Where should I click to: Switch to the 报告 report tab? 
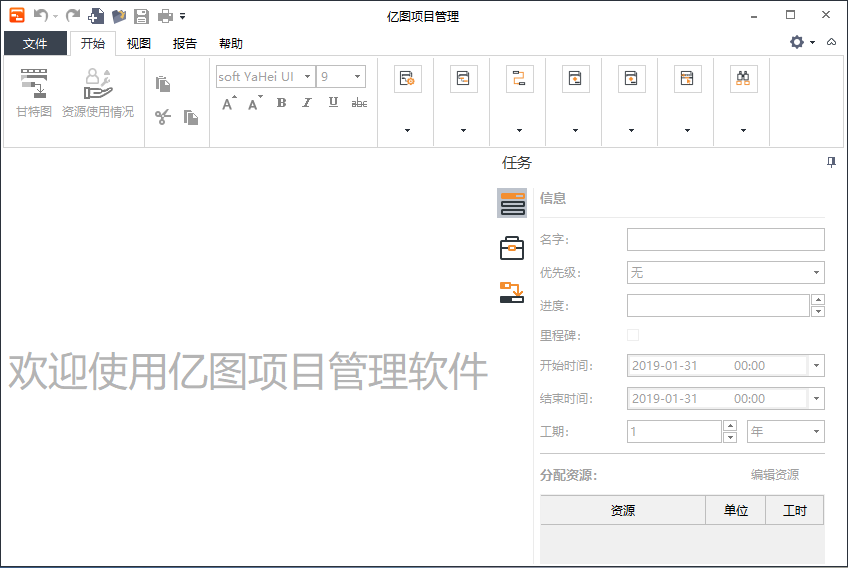coord(185,44)
